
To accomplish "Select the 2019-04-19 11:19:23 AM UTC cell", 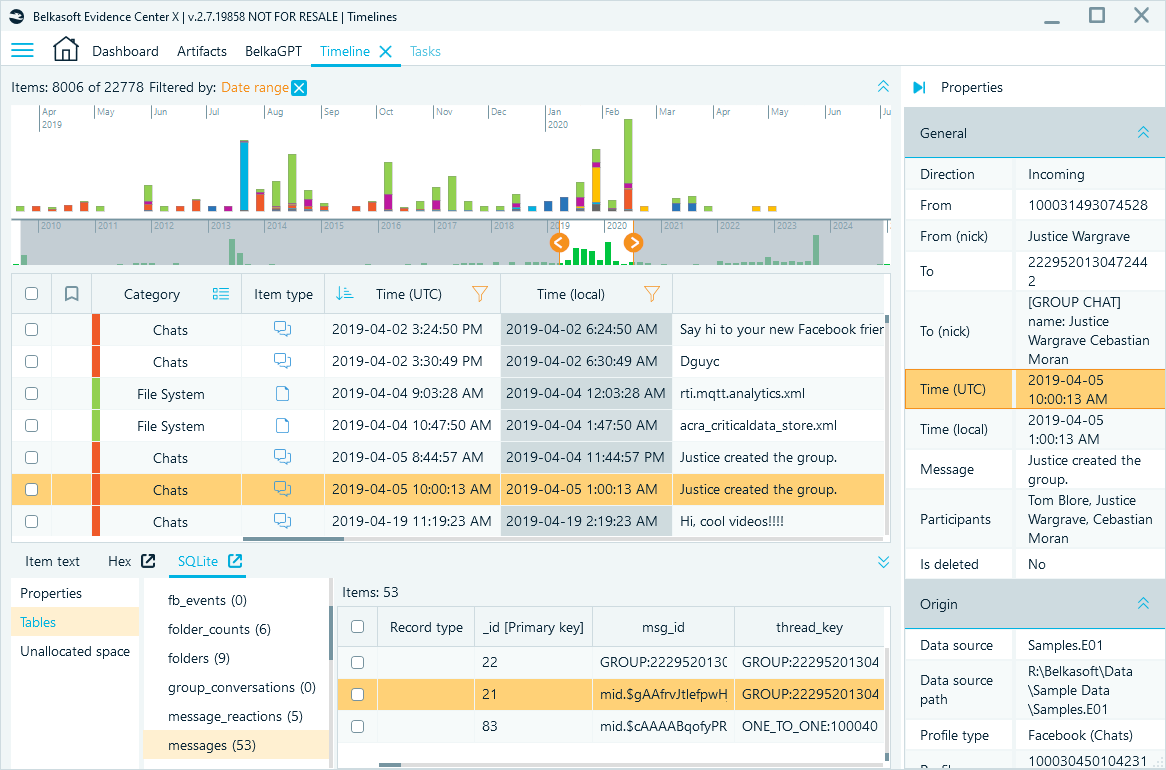I will 412,522.
